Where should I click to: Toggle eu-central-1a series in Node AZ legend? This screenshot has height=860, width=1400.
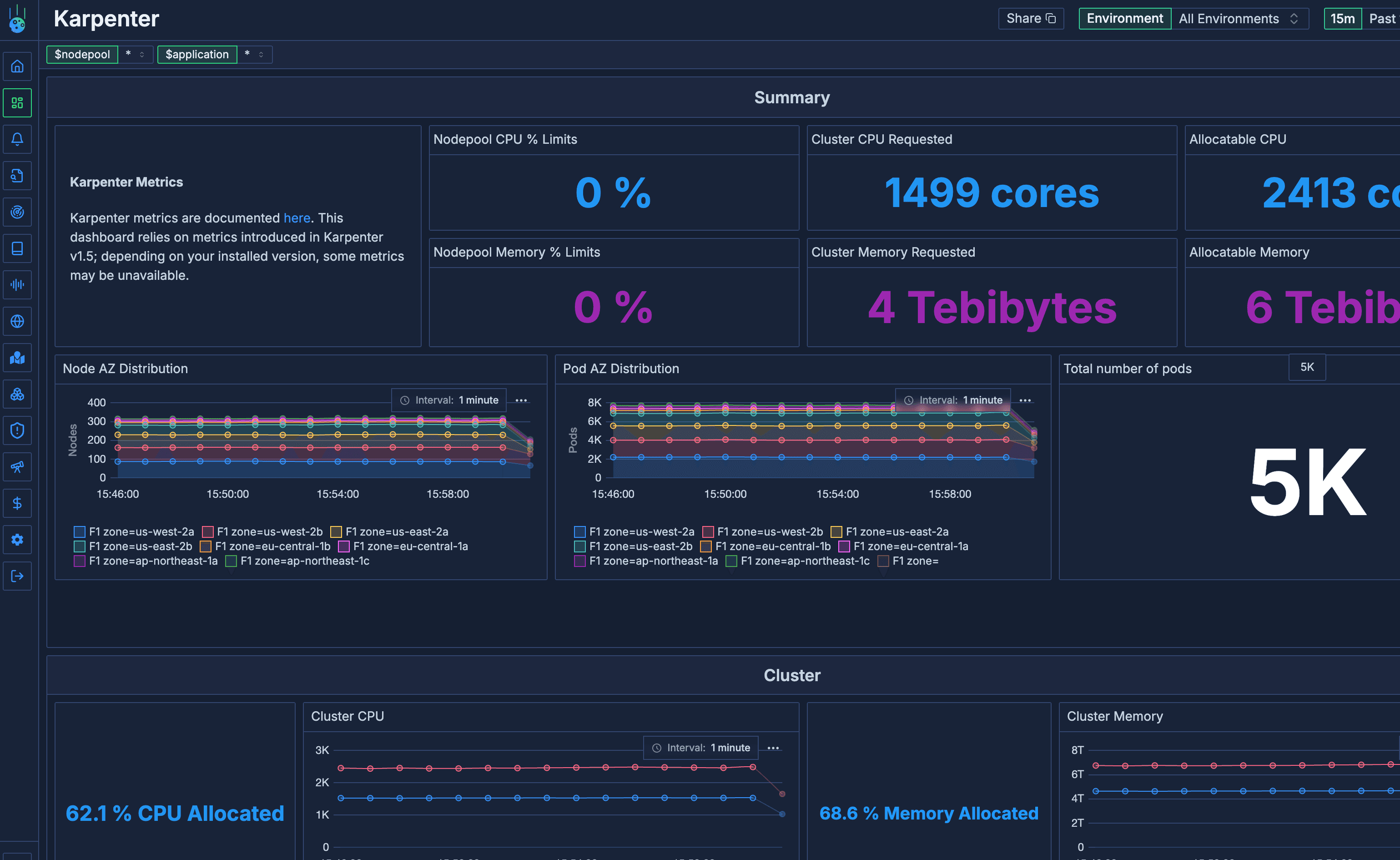403,546
